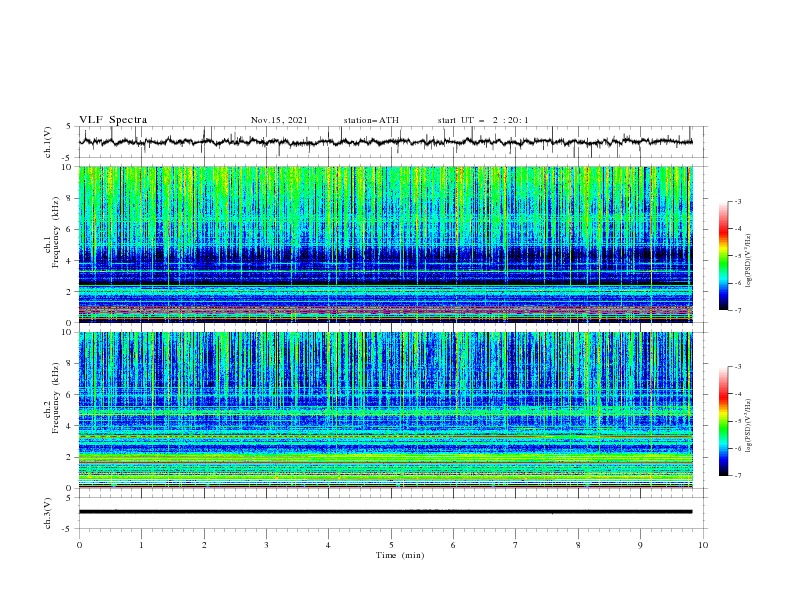Click the "Time (min)" axis title
The image size is (792, 612).
400,555
